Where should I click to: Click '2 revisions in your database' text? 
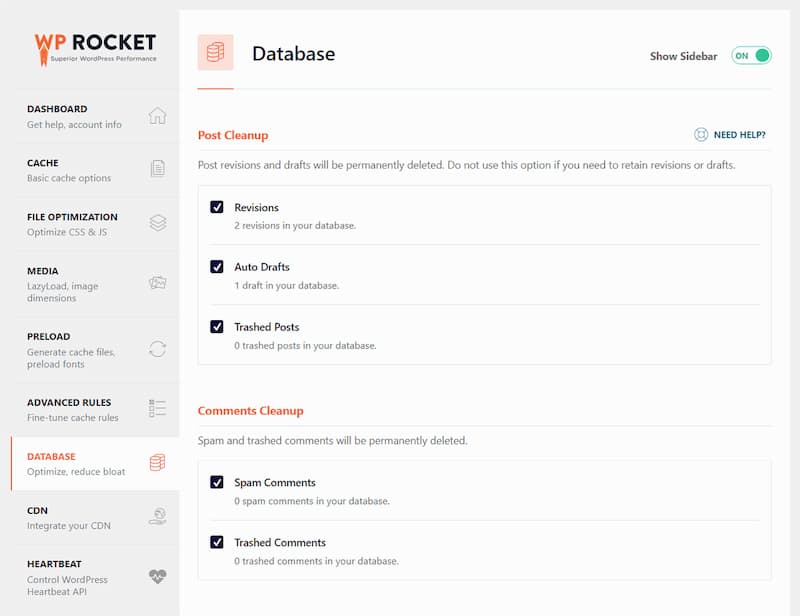[x=295, y=226]
